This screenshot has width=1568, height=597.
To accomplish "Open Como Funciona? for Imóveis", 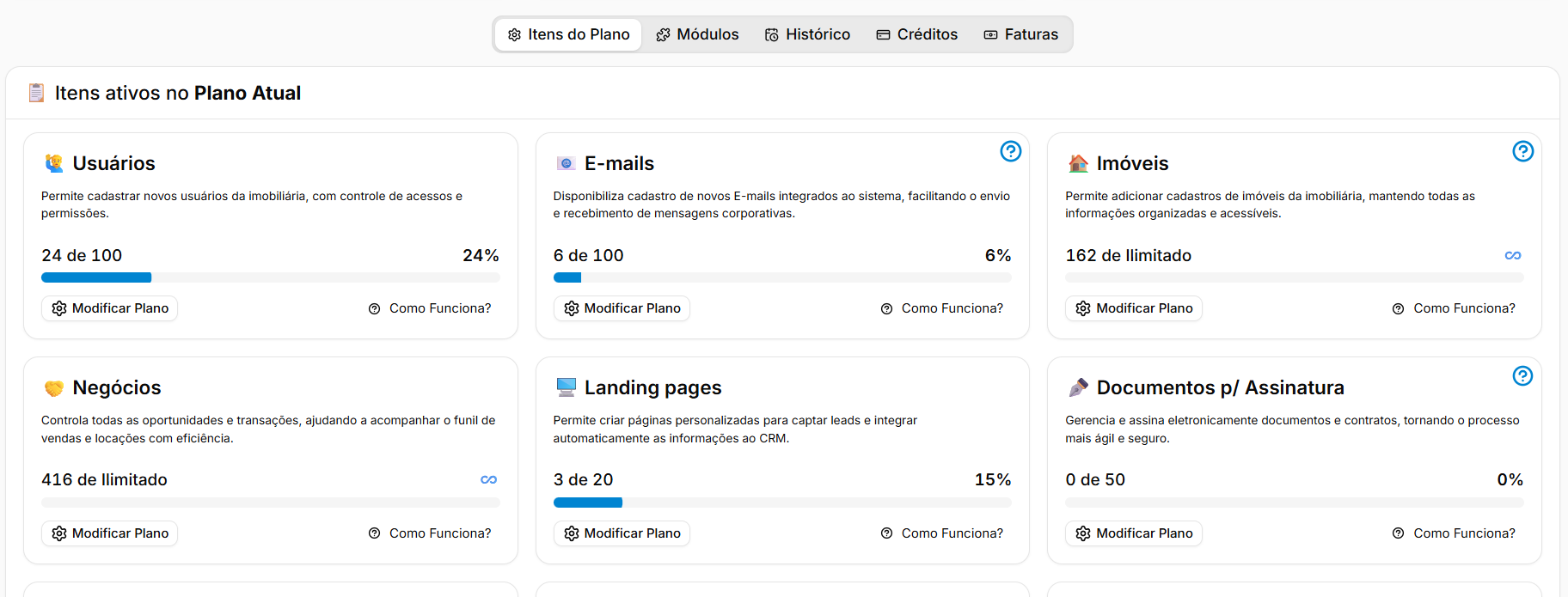I will coord(1454,308).
